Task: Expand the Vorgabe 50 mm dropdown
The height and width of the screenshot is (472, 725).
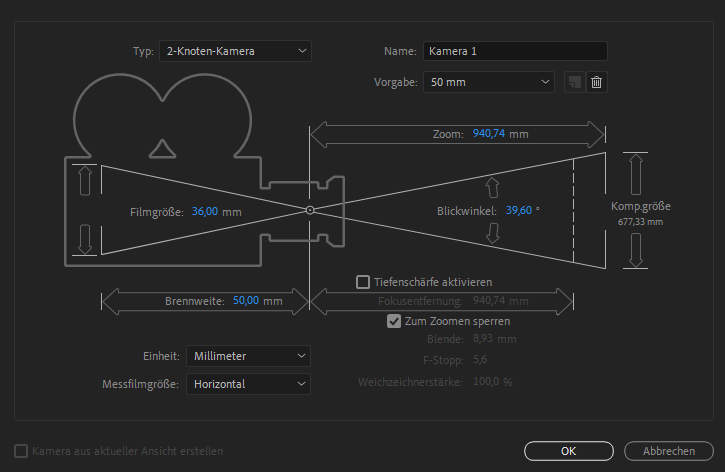Action: tap(488, 82)
